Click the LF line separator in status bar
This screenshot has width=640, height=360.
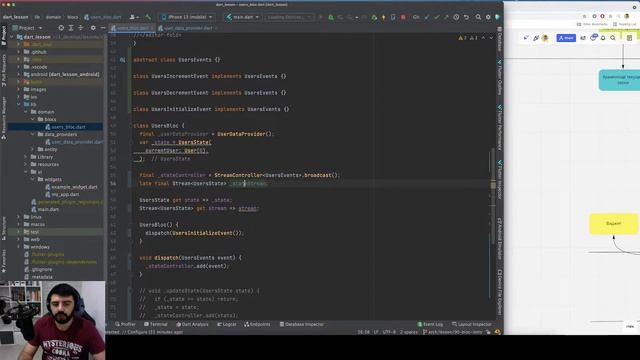coord(376,332)
